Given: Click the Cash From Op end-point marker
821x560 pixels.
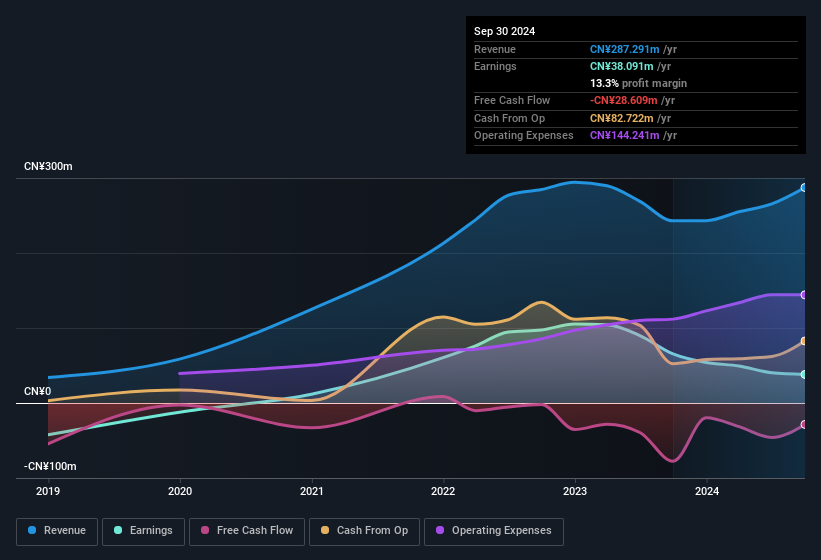Looking at the screenshot, I should tap(804, 341).
